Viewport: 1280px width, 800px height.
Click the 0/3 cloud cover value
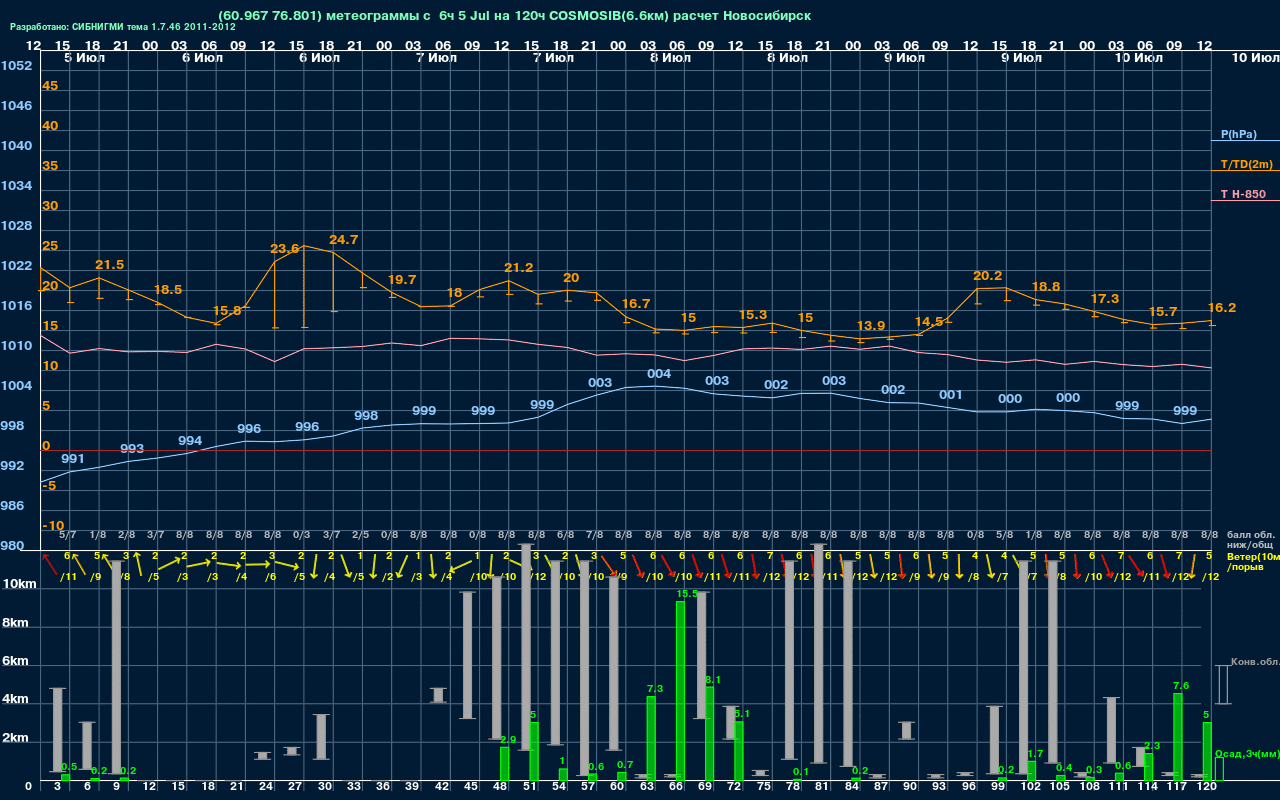coord(301,535)
